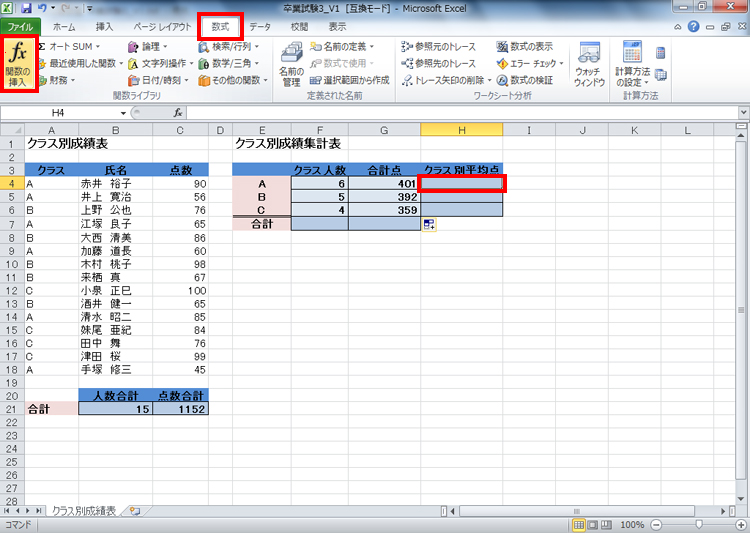Expand エラー チェック dropdown arrow
750x533 pixels.
[561, 63]
